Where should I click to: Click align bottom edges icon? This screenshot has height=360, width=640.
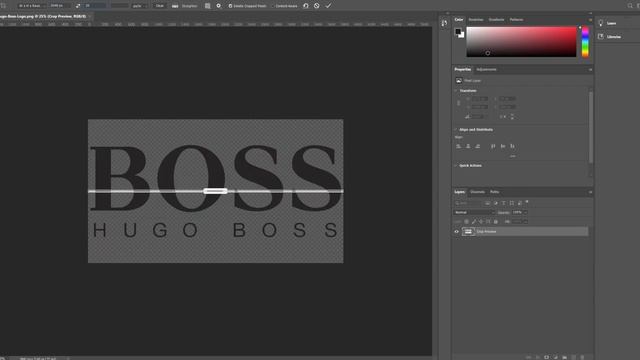[513, 146]
